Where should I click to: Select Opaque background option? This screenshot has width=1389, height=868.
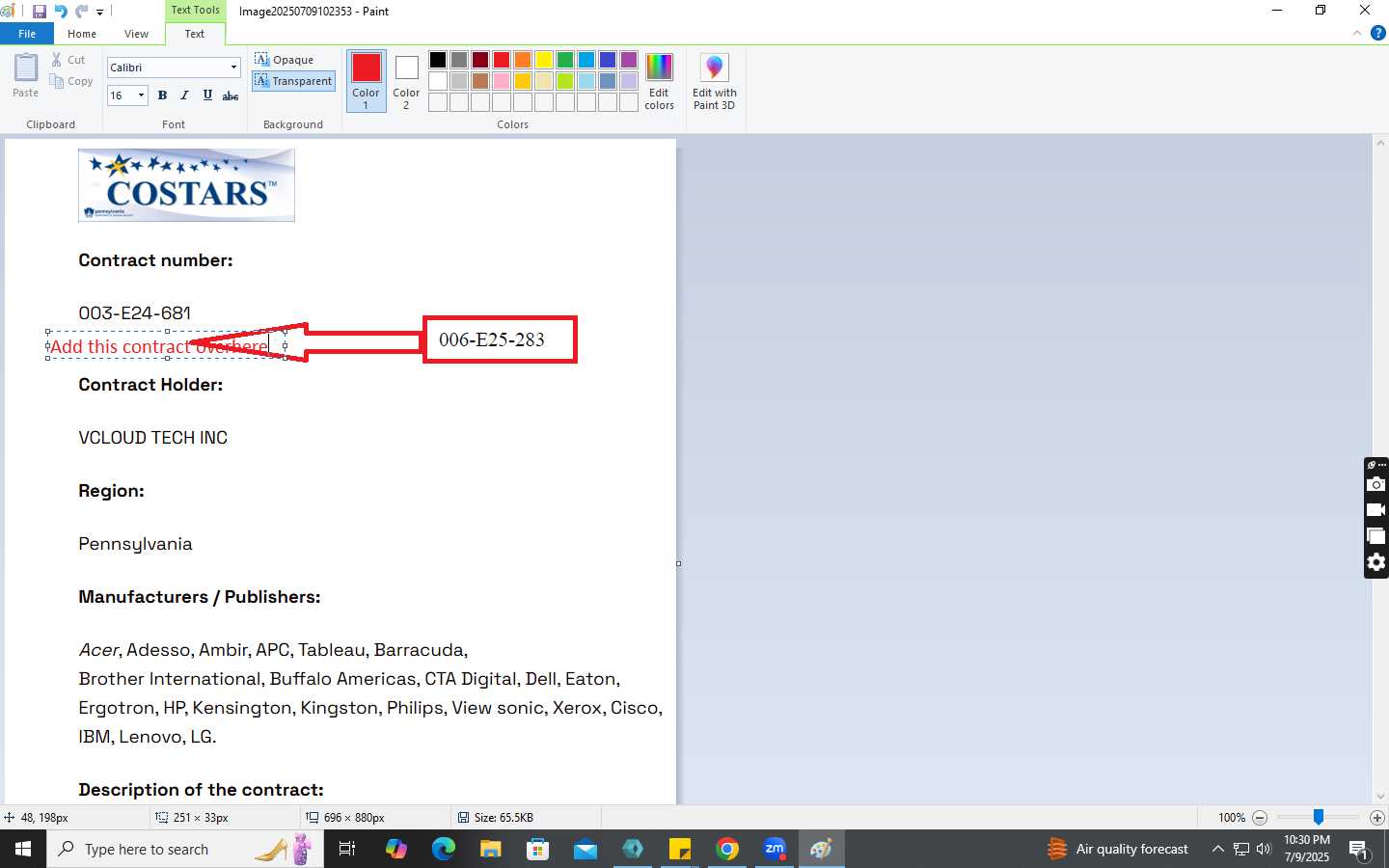pyautogui.click(x=285, y=60)
